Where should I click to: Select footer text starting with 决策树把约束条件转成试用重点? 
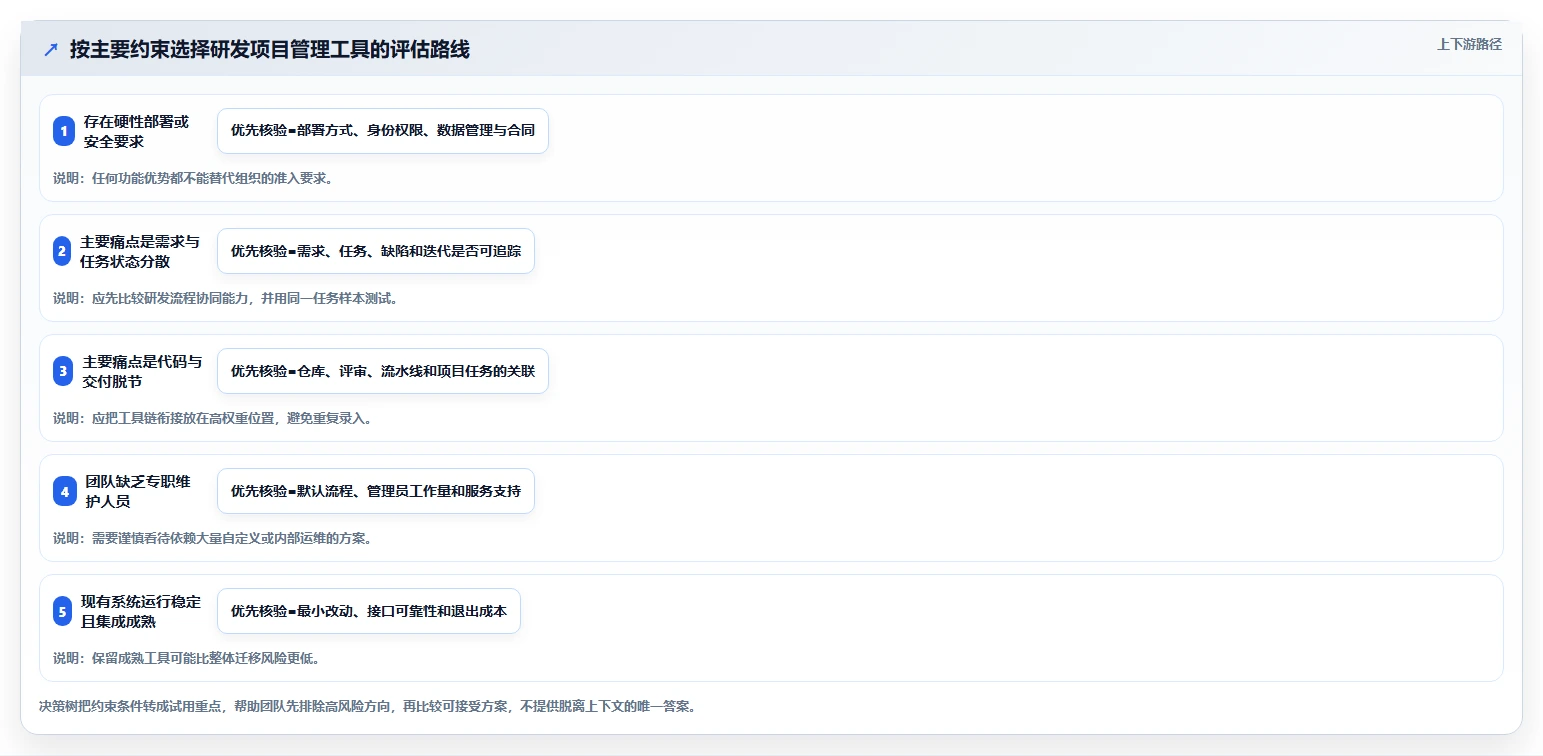click(x=367, y=706)
